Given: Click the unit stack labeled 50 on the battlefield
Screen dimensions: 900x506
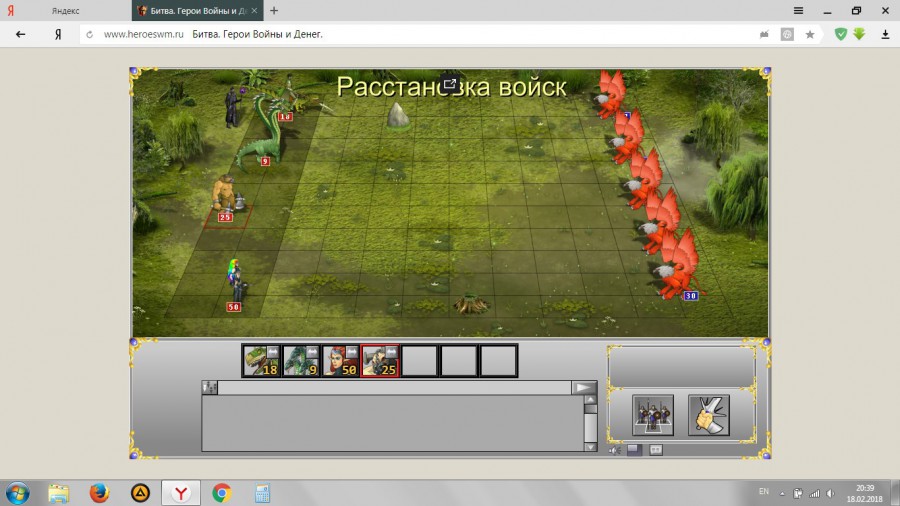Looking at the screenshot, I should pyautogui.click(x=236, y=284).
